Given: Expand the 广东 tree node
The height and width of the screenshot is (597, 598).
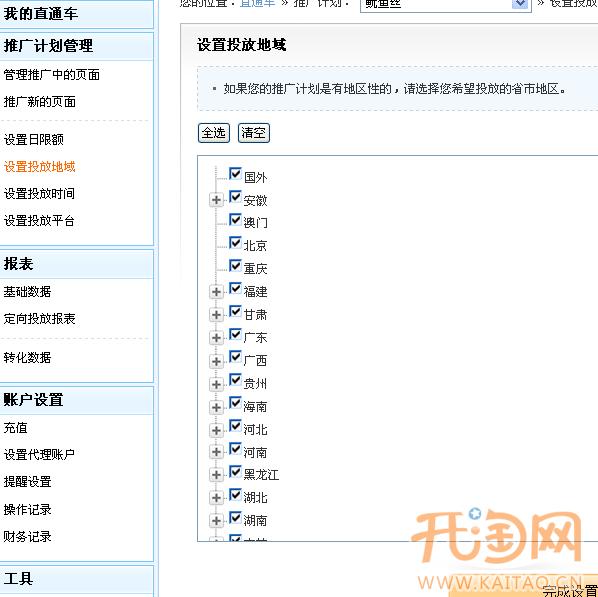Looking at the screenshot, I should point(216,338).
